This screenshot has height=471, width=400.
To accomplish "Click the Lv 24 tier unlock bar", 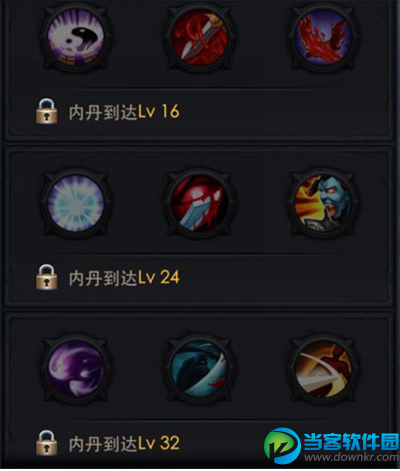I will click(x=199, y=279).
